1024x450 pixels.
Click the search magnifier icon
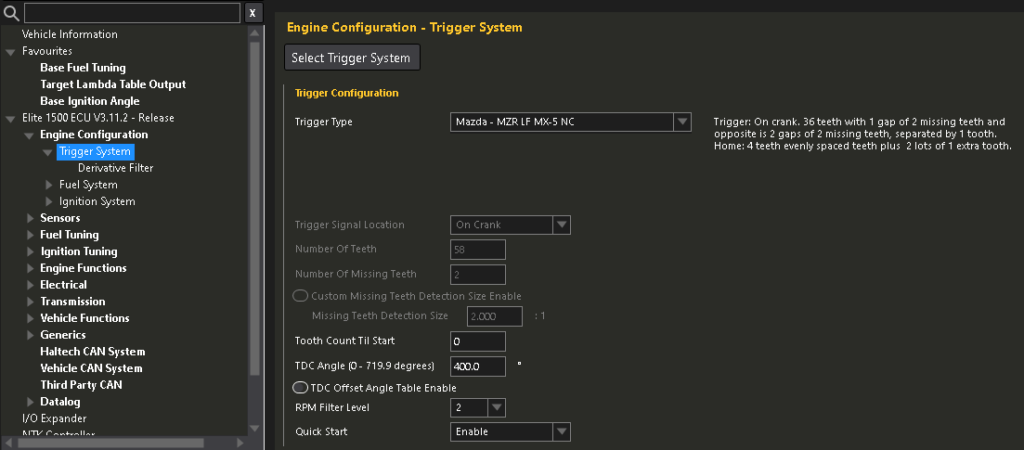click(x=11, y=13)
